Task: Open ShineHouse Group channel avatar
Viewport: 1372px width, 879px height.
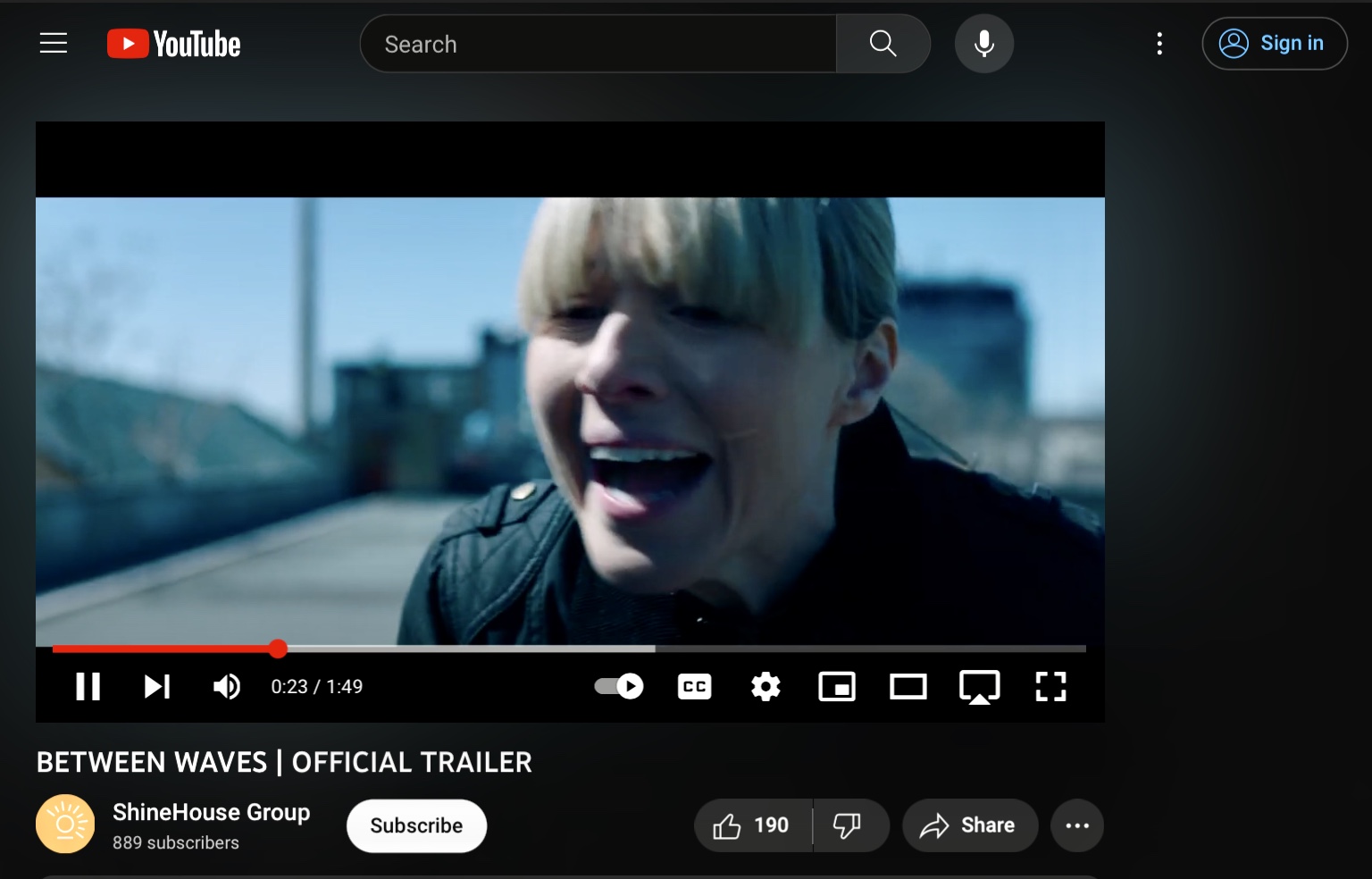Action: point(65,824)
